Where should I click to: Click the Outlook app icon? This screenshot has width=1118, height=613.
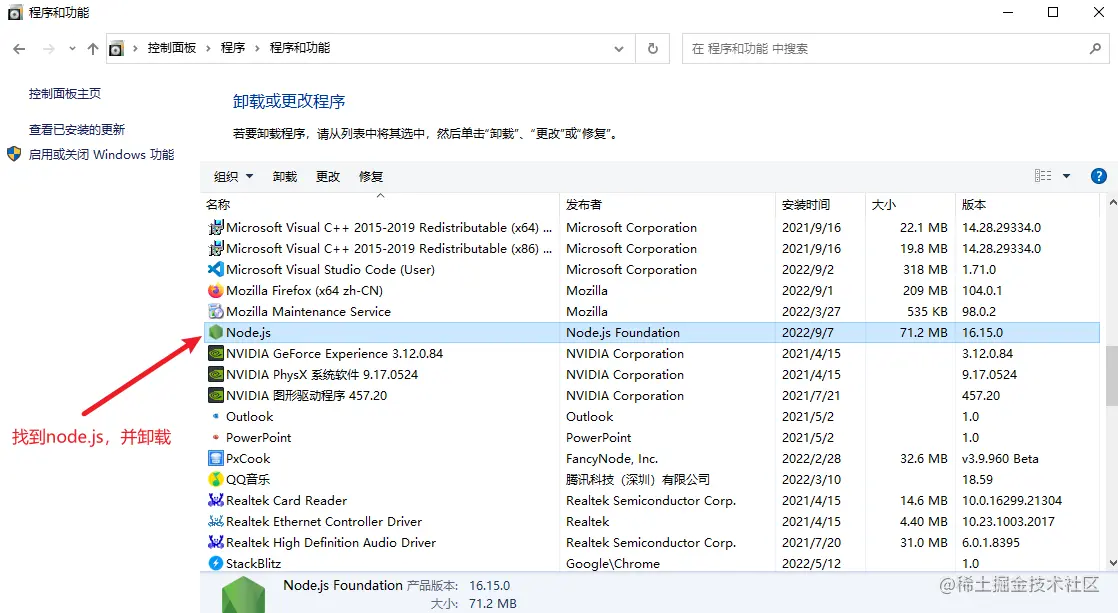click(215, 416)
